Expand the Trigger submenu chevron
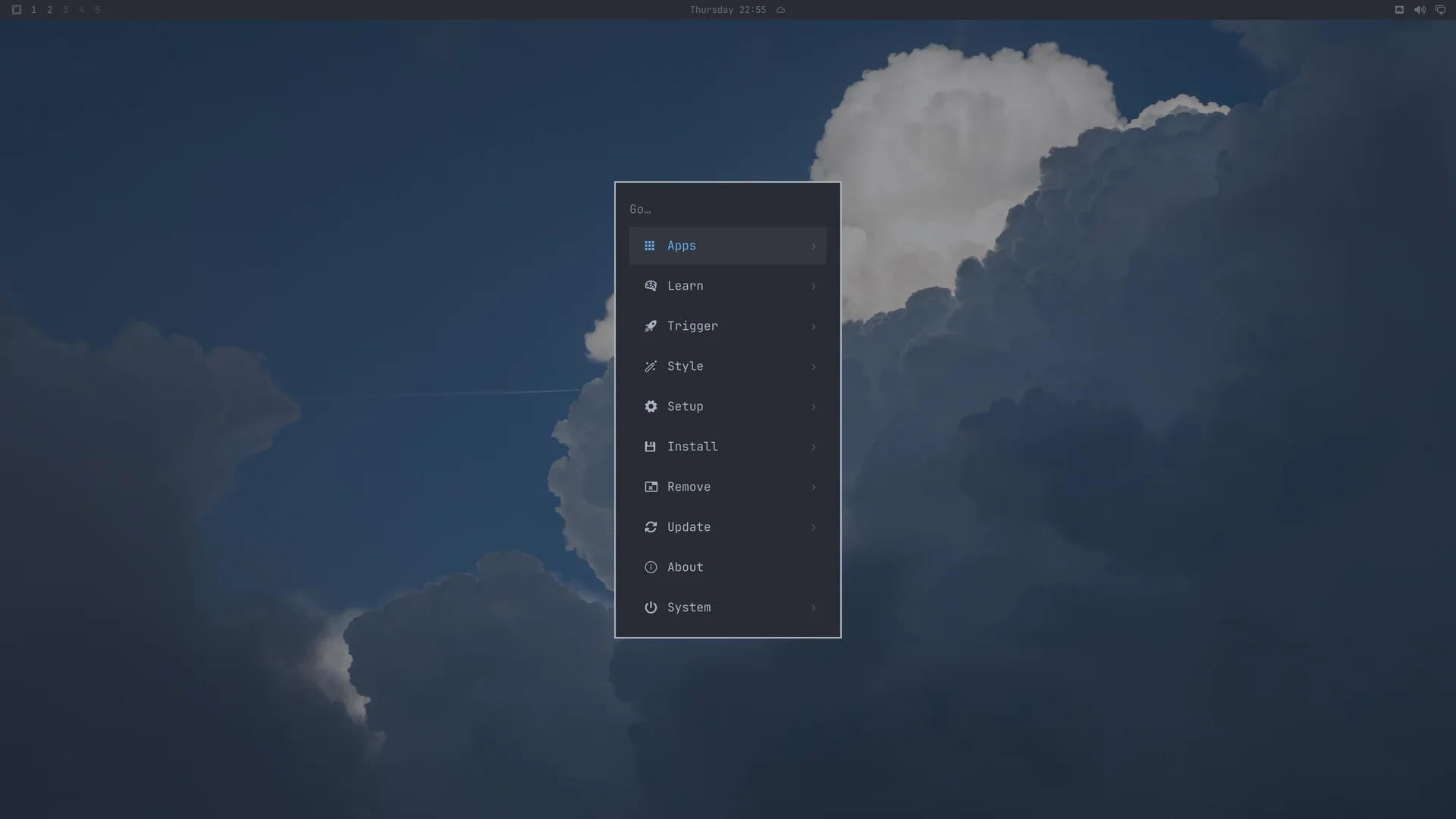The image size is (1456, 819). [x=814, y=326]
